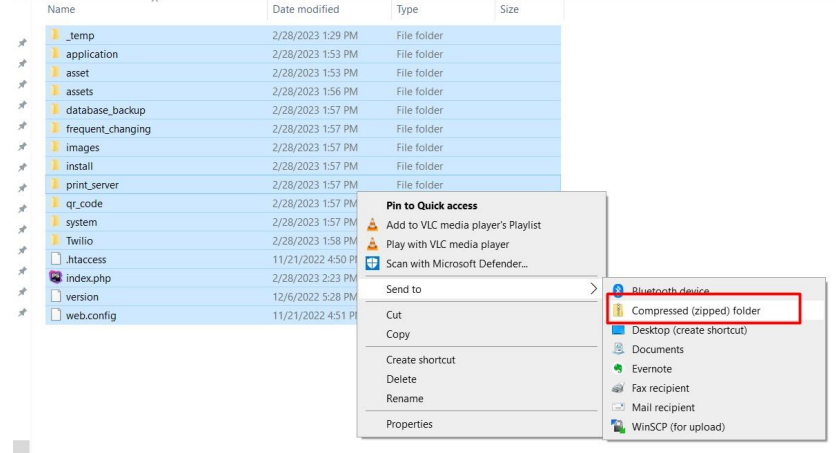Click the Evernote elephant icon

tap(618, 369)
